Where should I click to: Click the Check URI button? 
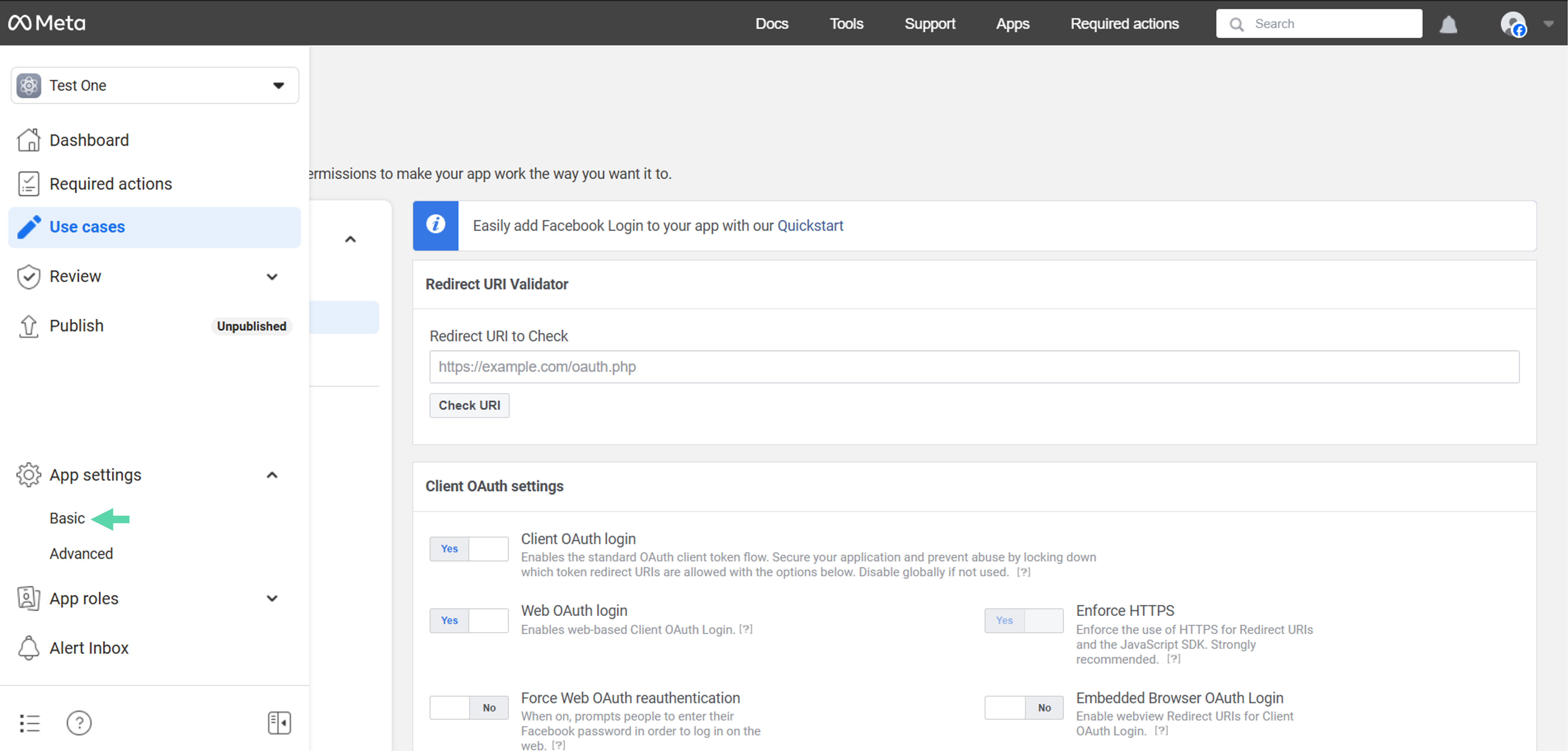[469, 405]
